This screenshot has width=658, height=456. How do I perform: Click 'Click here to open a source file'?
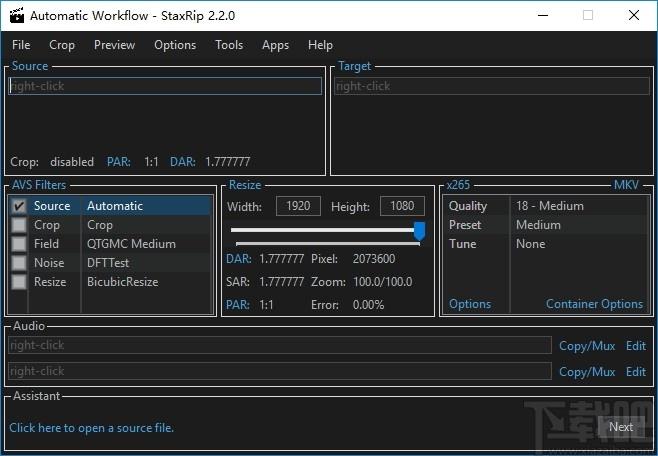pos(91,428)
